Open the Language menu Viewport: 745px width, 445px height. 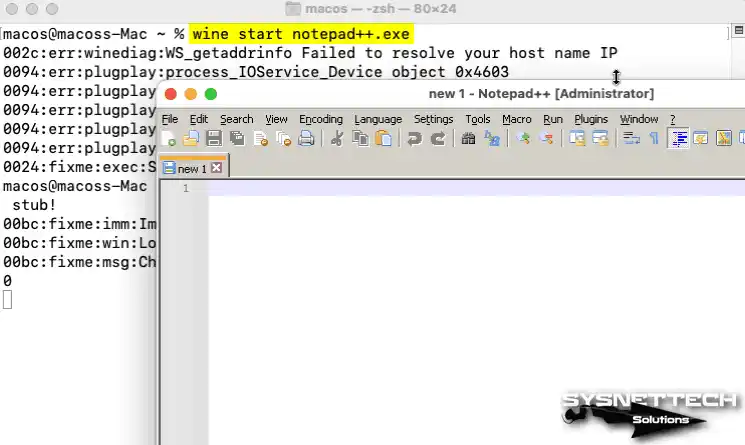click(x=378, y=119)
